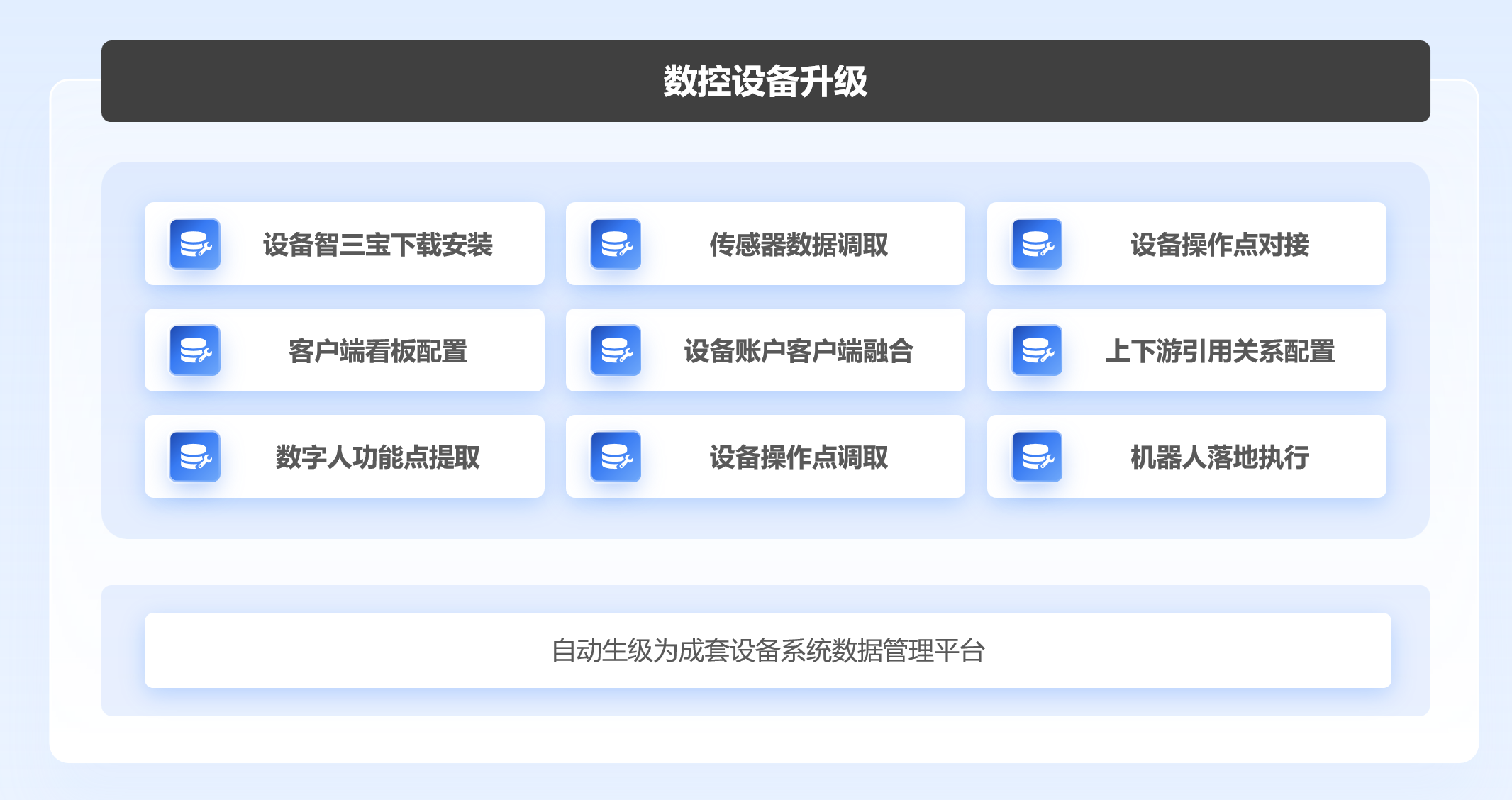Open 设备操作点对接 card label

pos(1220,245)
